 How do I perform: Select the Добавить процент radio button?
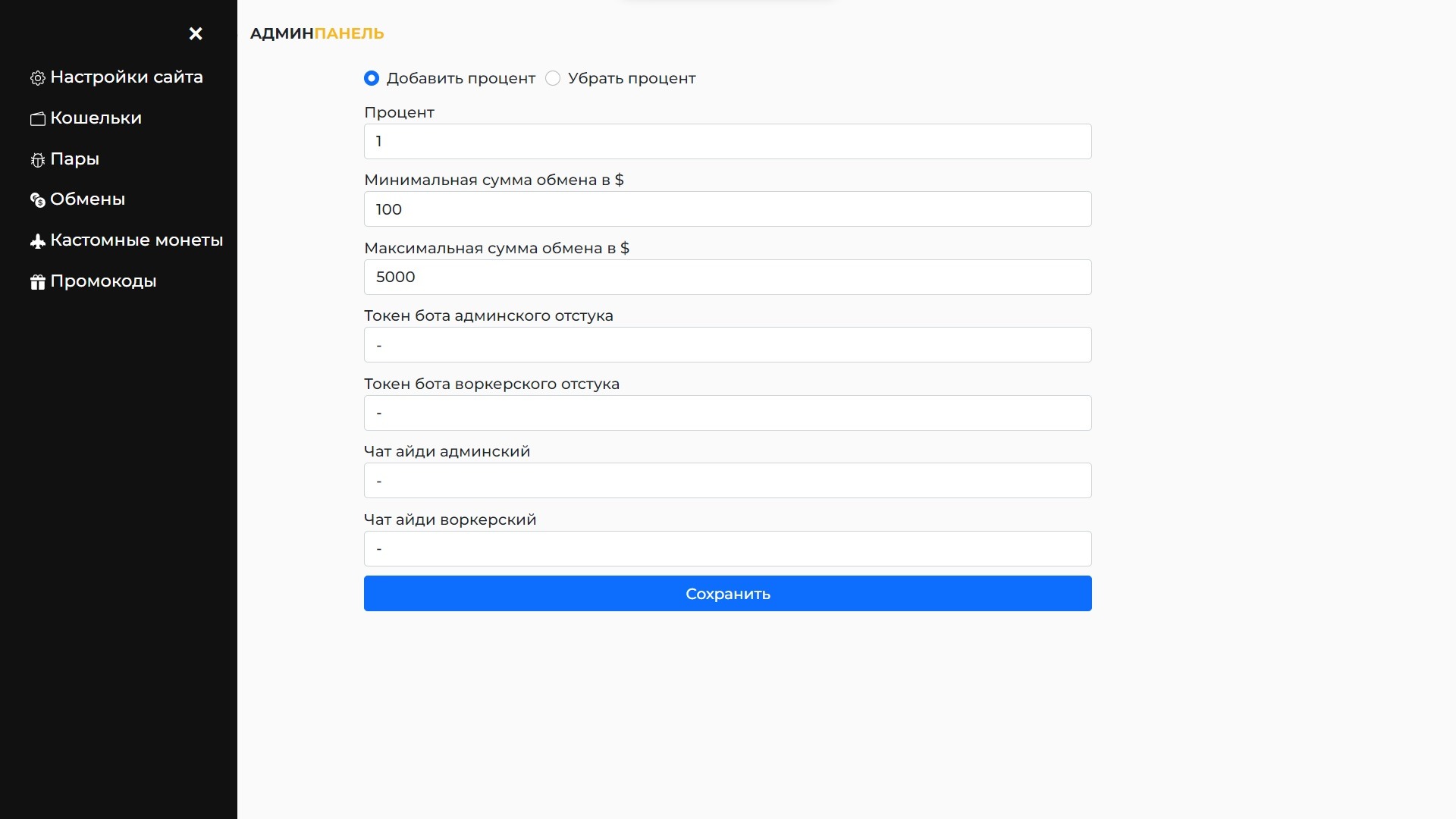(x=372, y=78)
